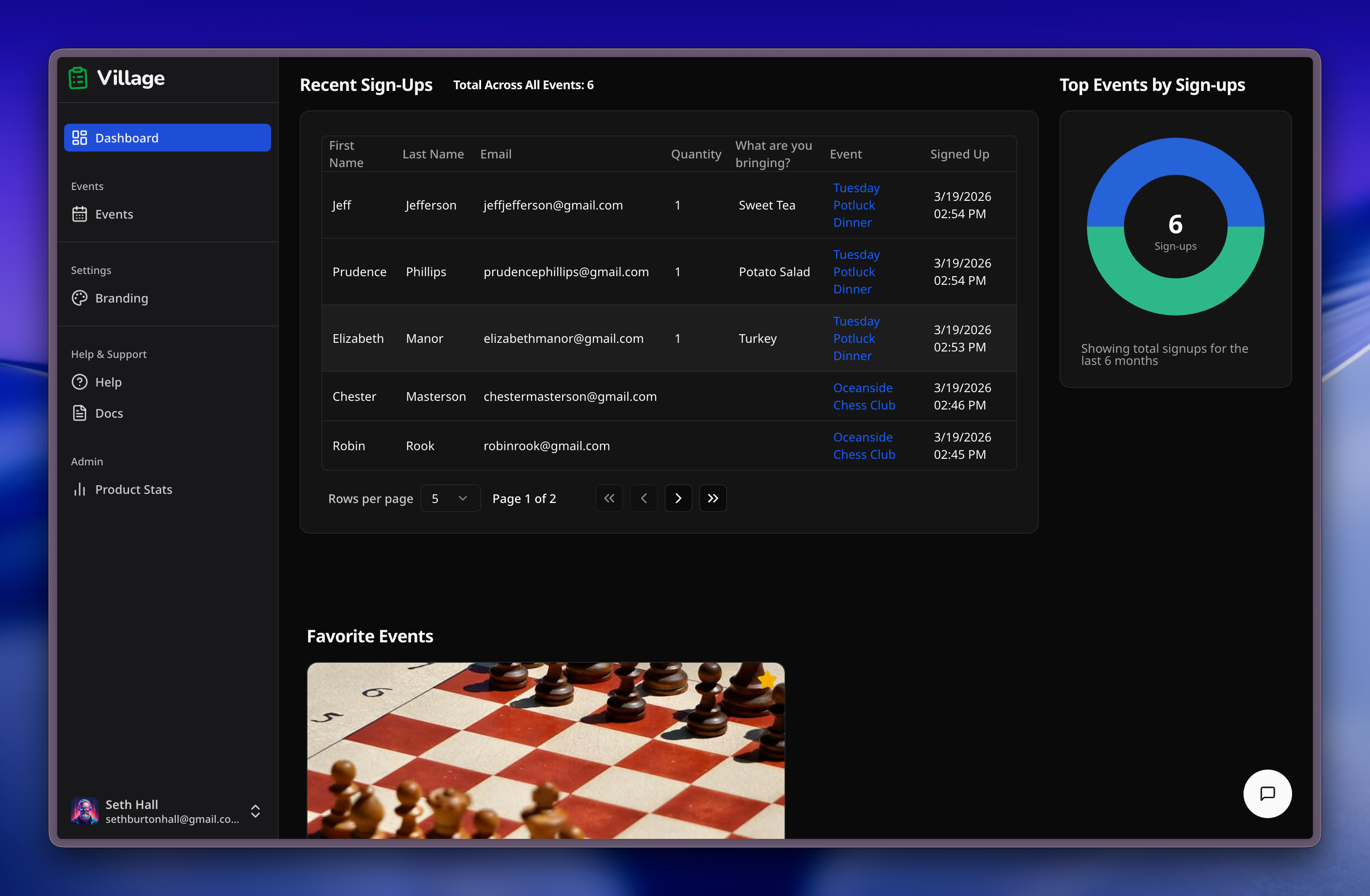Click Seth Hall's profile avatar

(84, 811)
